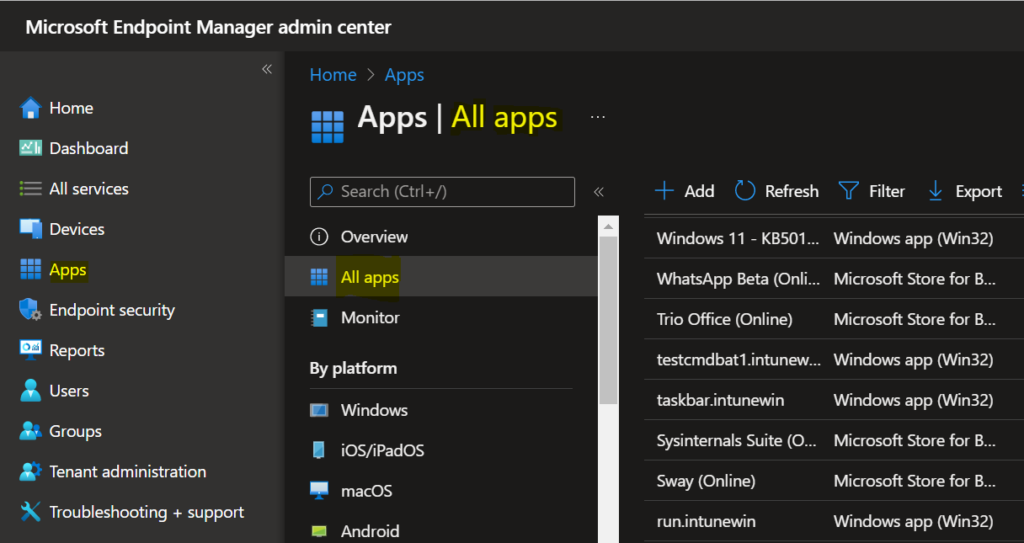The height and width of the screenshot is (543, 1024).
Task: Open the Windows 11 - KB501... app
Action: pyautogui.click(x=737, y=239)
